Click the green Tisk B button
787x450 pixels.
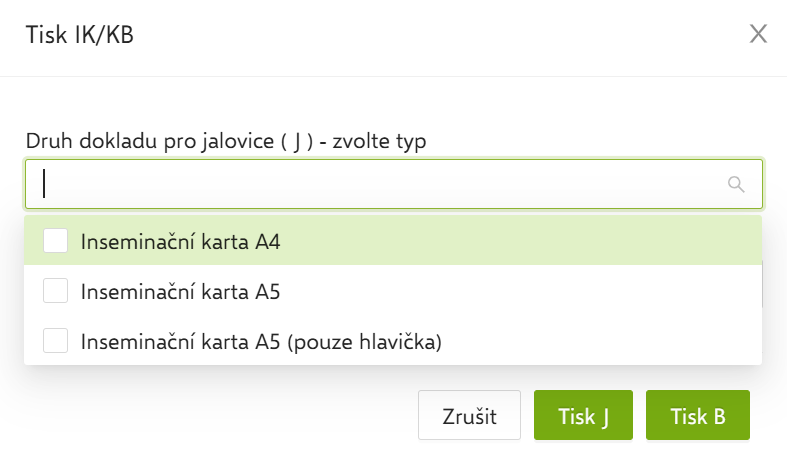pyautogui.click(x=698, y=416)
